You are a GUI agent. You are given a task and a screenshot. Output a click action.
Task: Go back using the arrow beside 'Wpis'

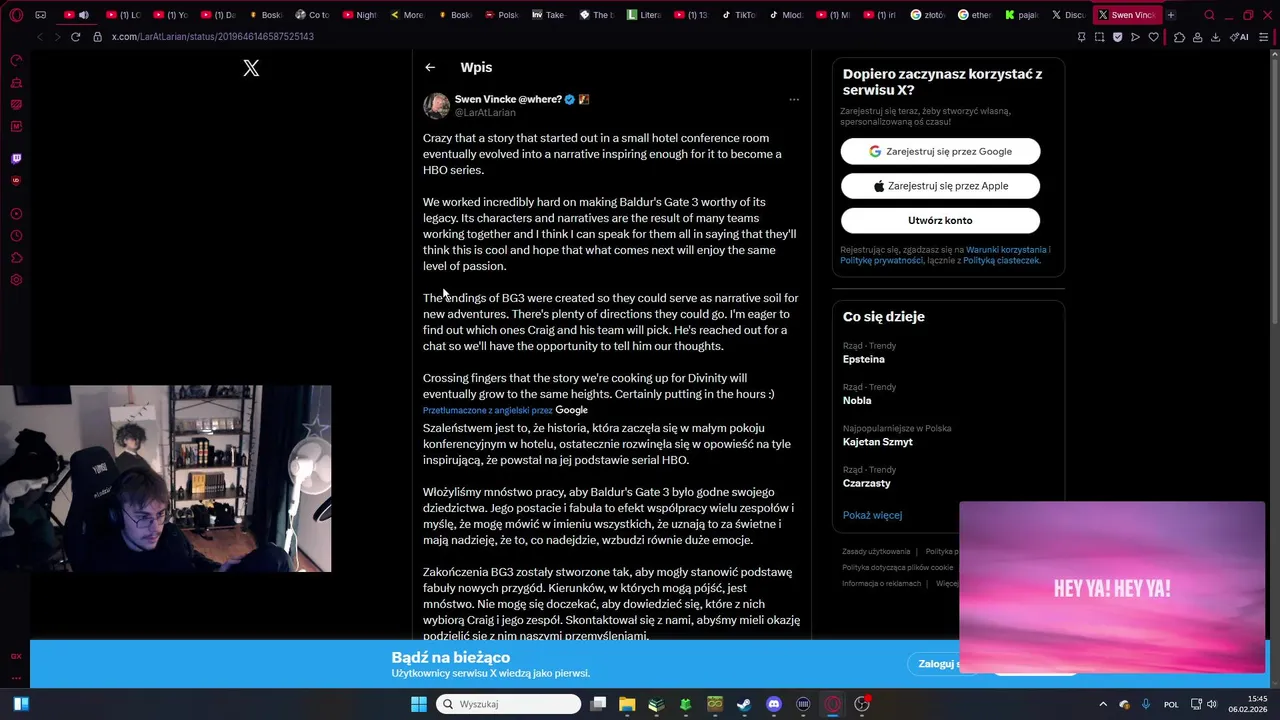click(x=430, y=67)
